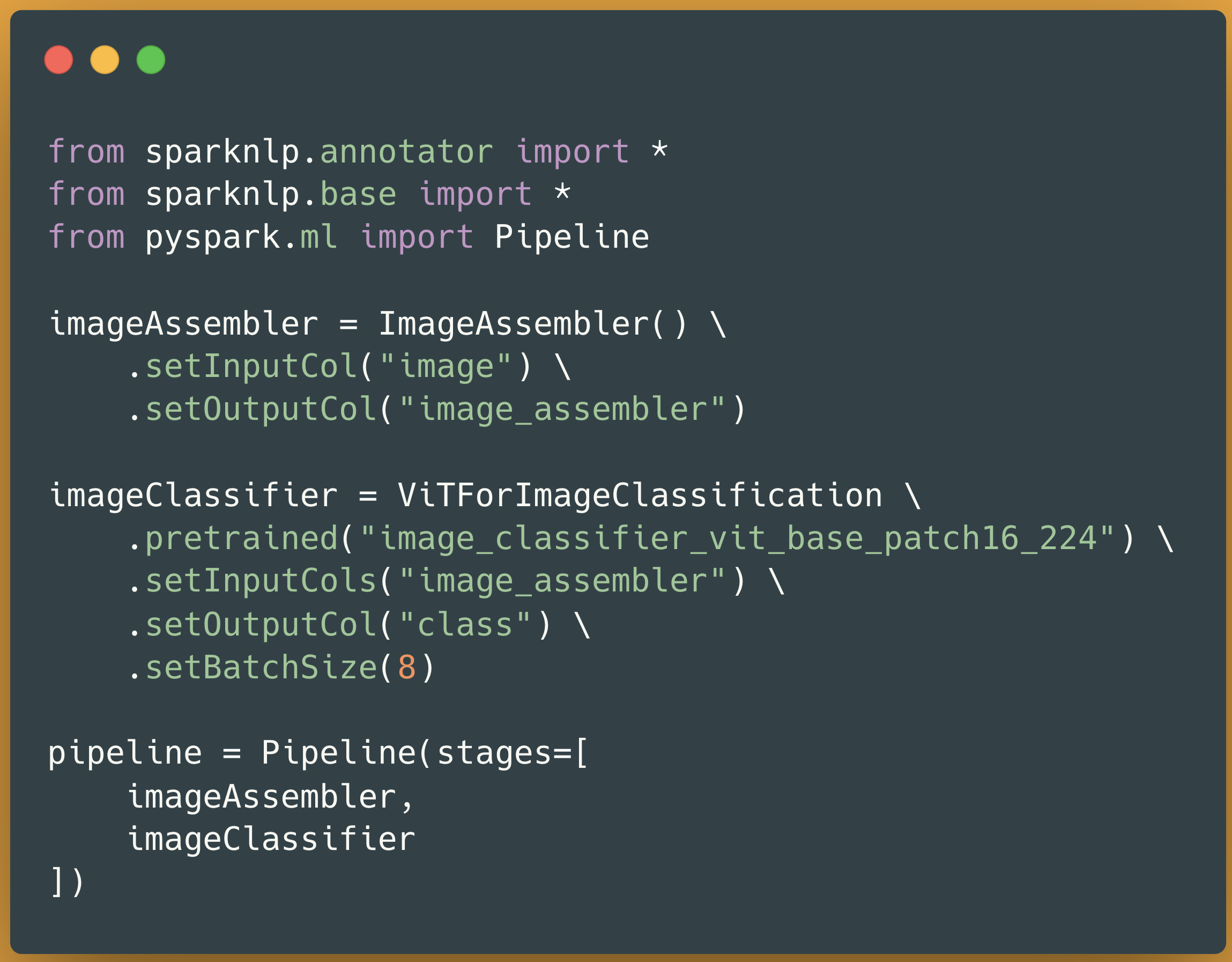
Task: Click the setInputCol method name
Action: pyautogui.click(x=251, y=367)
